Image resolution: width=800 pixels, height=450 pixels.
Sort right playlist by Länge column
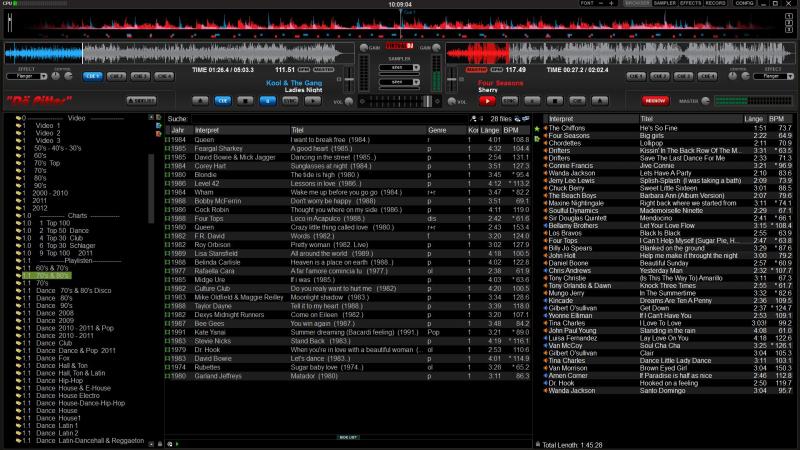pos(754,119)
